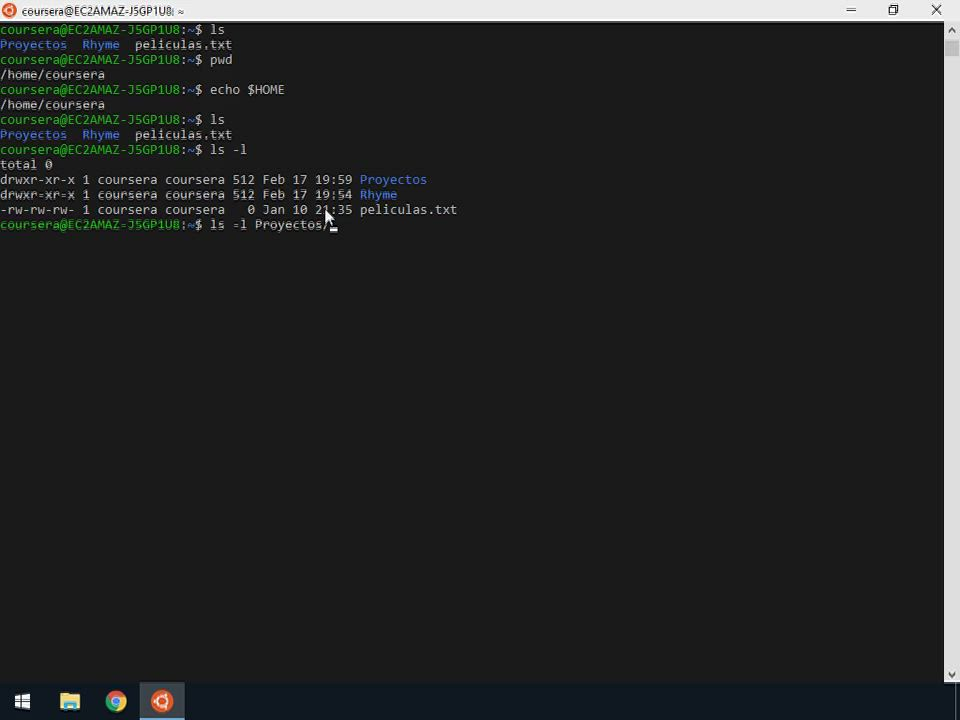Click the /home/coursera output under echo $HOME

53,105
